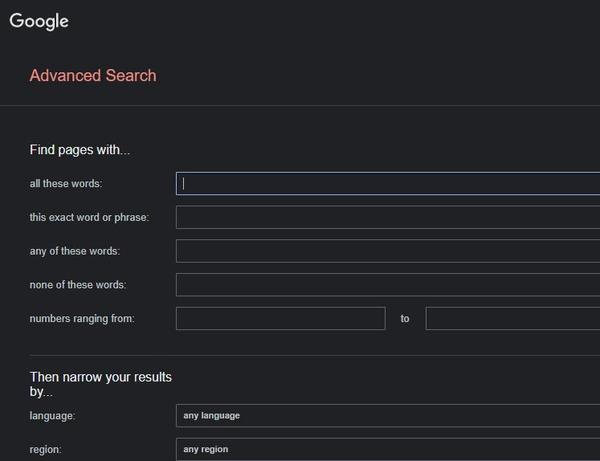Click the "all these words:" label

(66, 184)
